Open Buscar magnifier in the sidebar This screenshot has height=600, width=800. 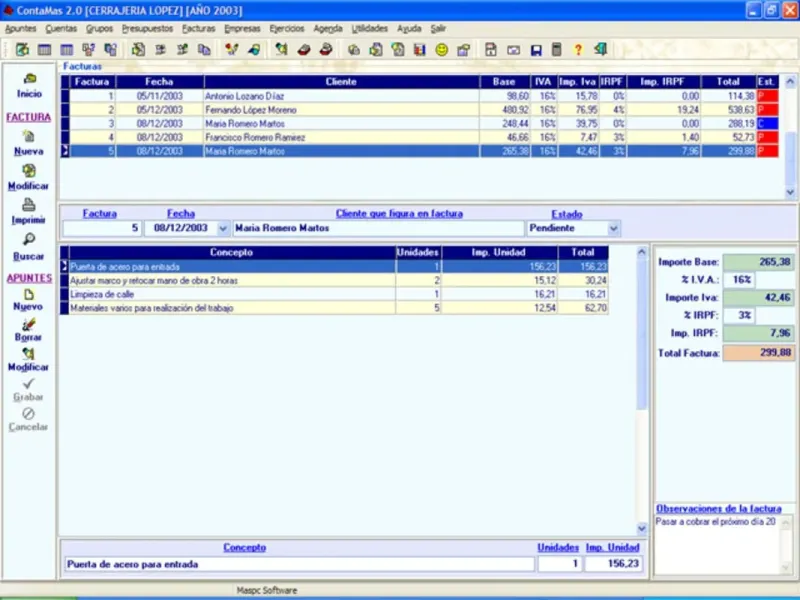(29, 247)
